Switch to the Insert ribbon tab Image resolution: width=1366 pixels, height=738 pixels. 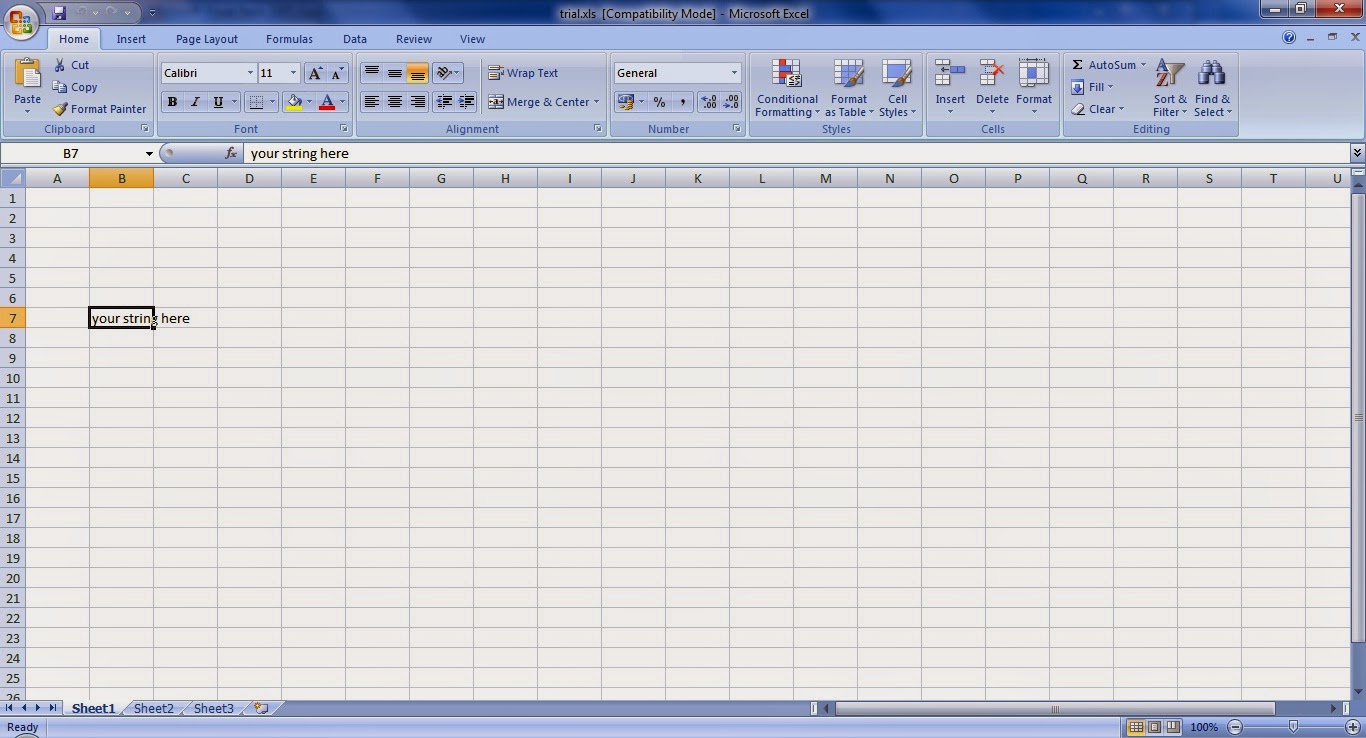[x=131, y=39]
